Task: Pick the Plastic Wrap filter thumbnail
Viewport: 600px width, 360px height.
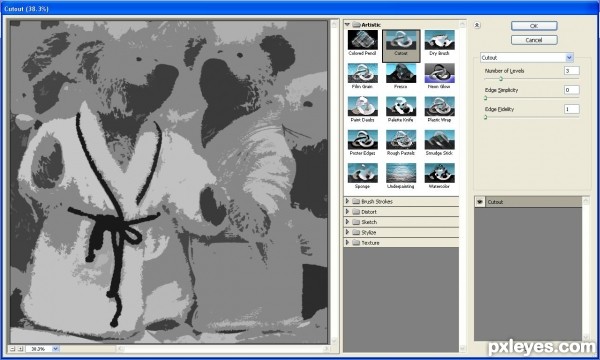Action: pyautogui.click(x=440, y=106)
